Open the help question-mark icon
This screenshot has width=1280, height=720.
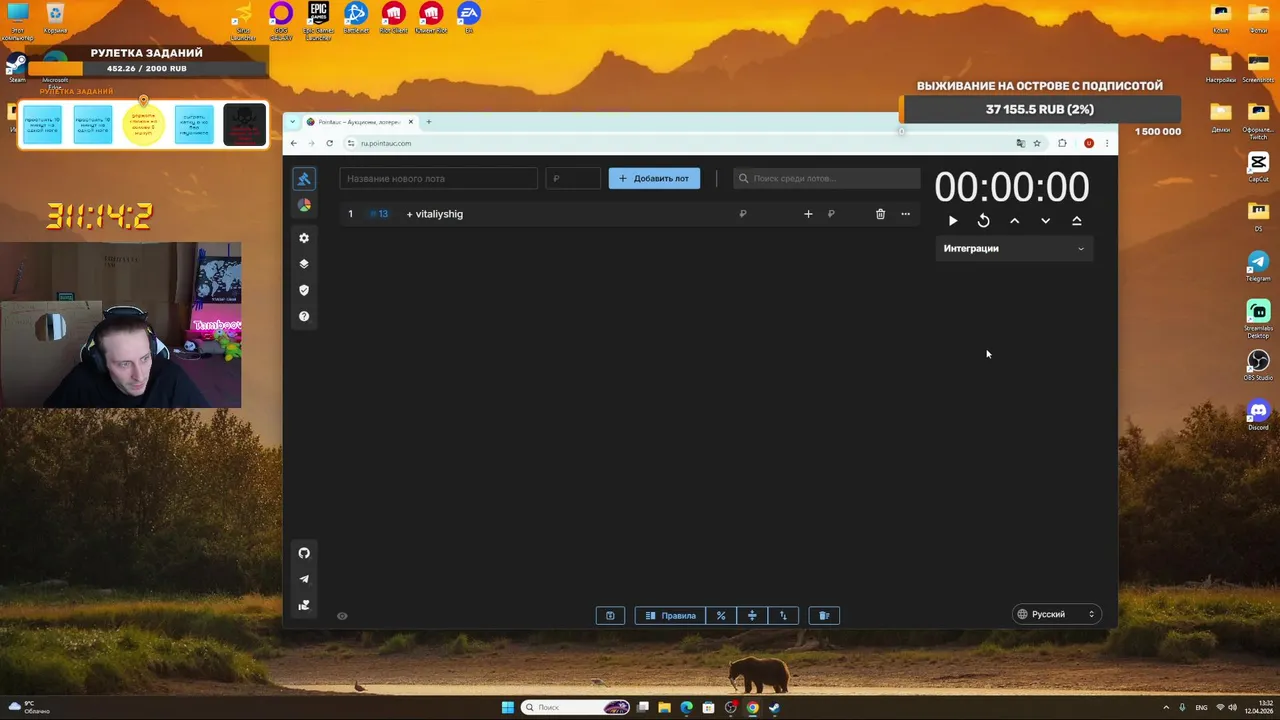click(304, 316)
